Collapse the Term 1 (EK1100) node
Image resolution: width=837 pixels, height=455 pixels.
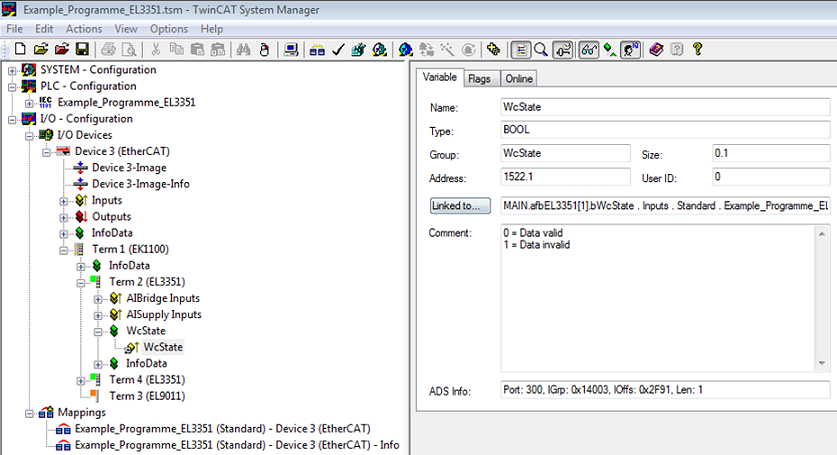64,250
